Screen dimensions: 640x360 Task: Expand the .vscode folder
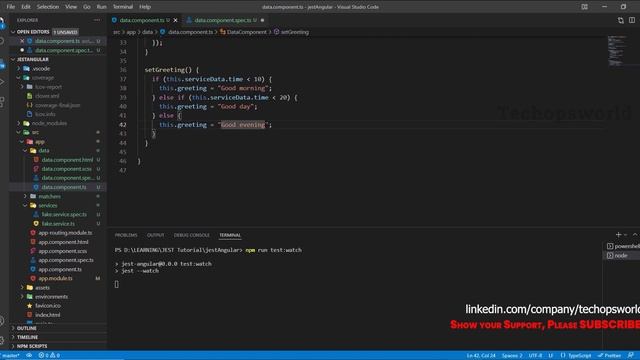(x=41, y=69)
